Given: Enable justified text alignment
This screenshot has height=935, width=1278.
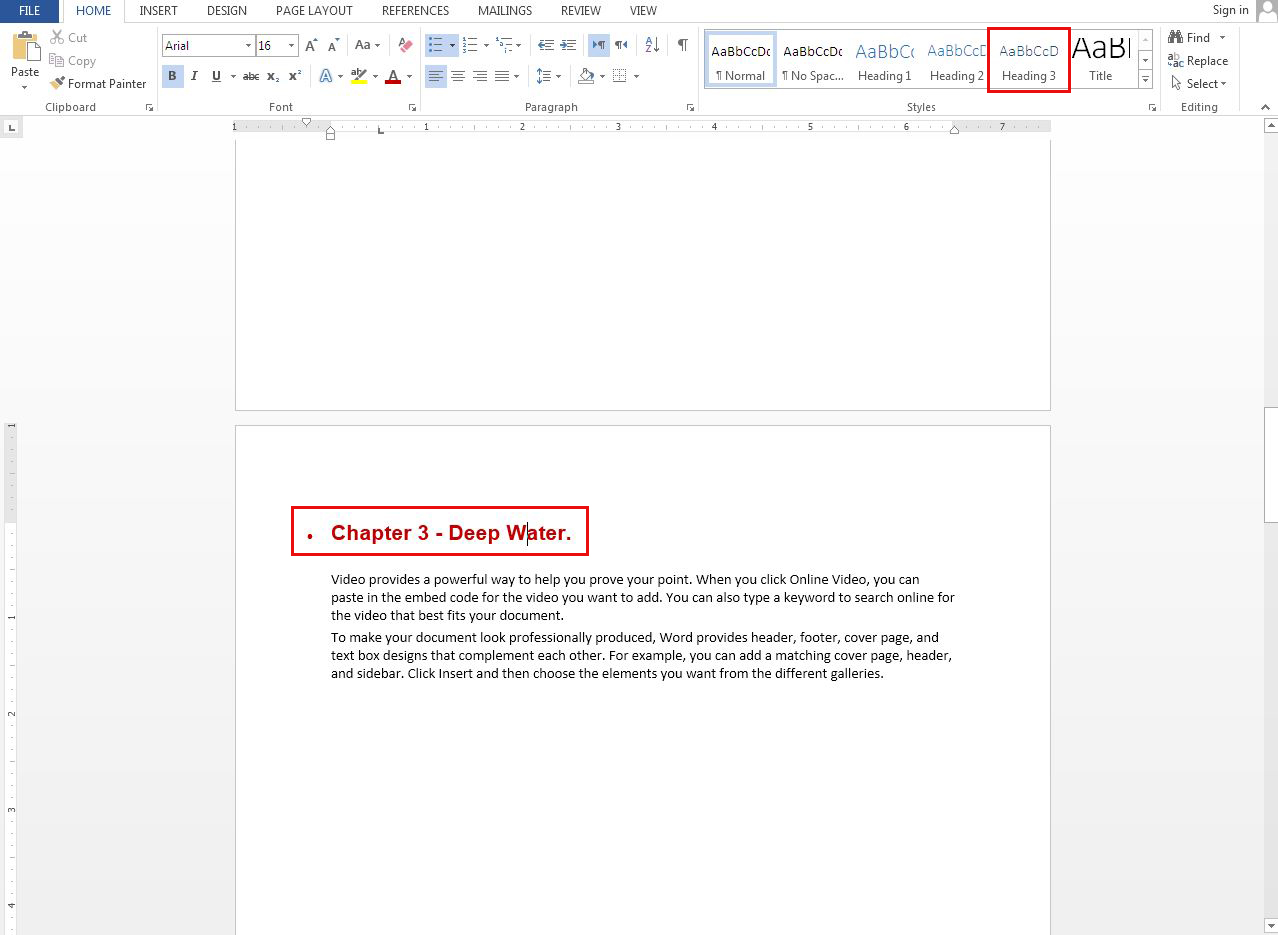Looking at the screenshot, I should [x=502, y=76].
